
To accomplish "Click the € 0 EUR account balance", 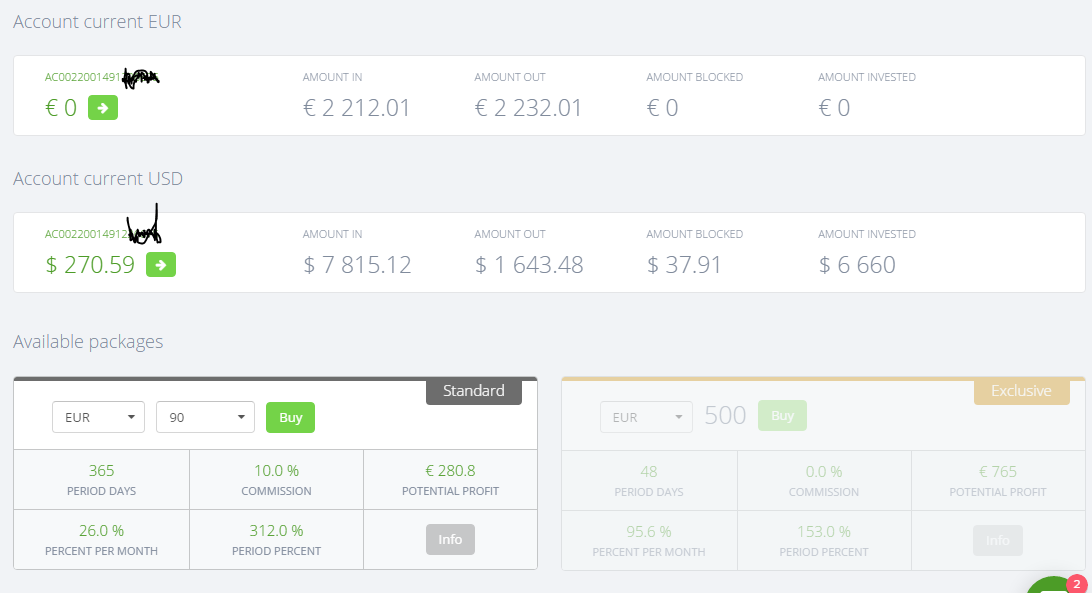I will pyautogui.click(x=61, y=108).
